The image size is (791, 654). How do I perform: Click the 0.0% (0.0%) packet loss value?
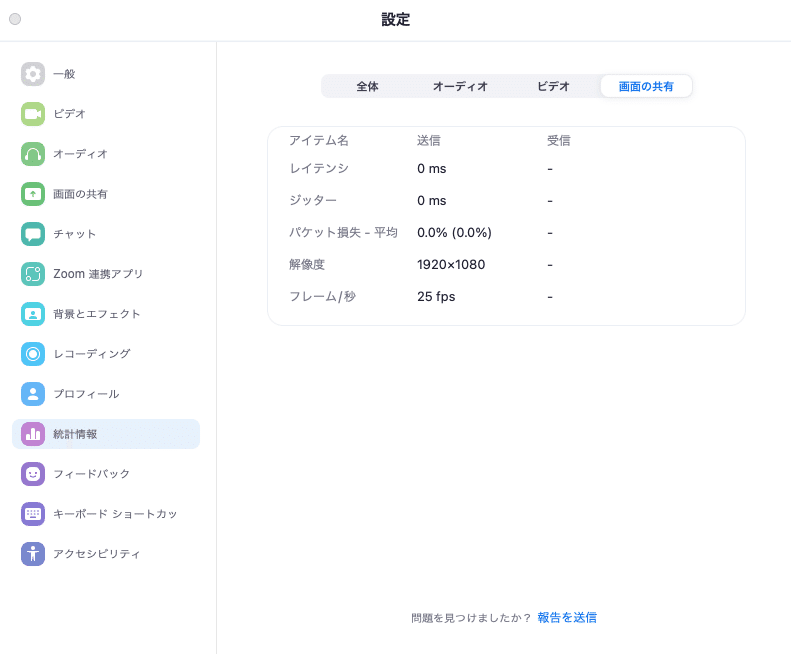[454, 233]
